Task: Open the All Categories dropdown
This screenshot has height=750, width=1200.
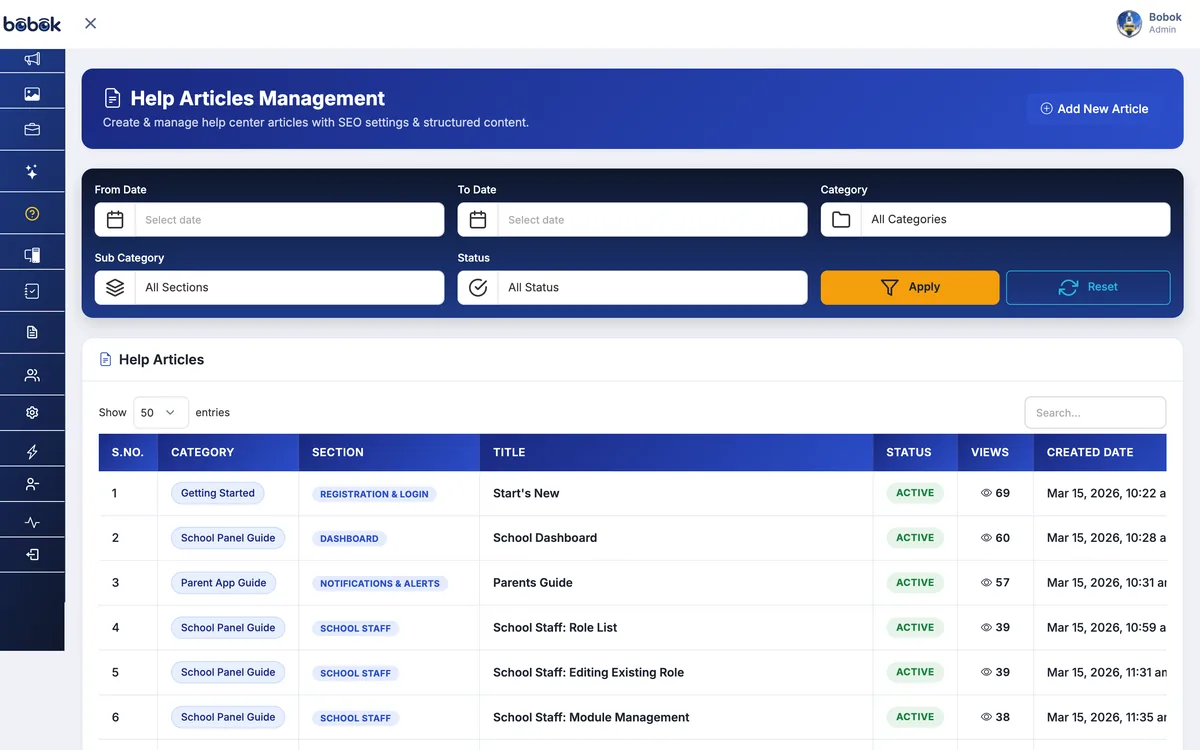Action: pyautogui.click(x=1015, y=220)
